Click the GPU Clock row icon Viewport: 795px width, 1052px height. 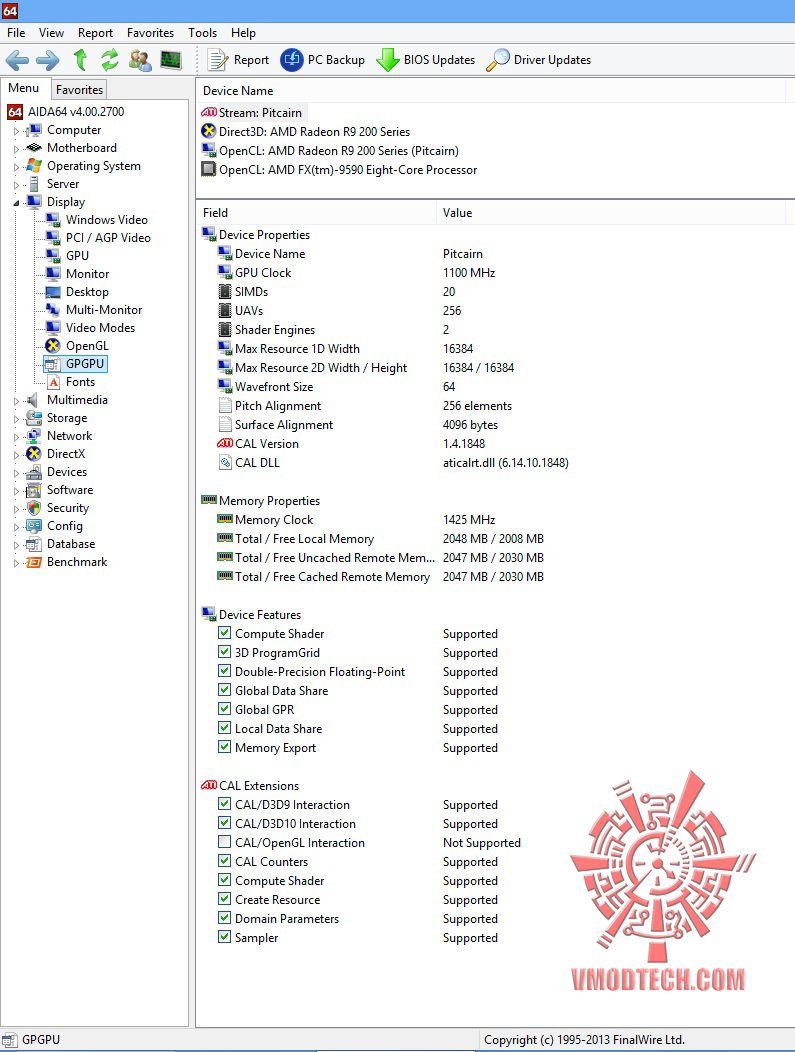click(x=225, y=272)
